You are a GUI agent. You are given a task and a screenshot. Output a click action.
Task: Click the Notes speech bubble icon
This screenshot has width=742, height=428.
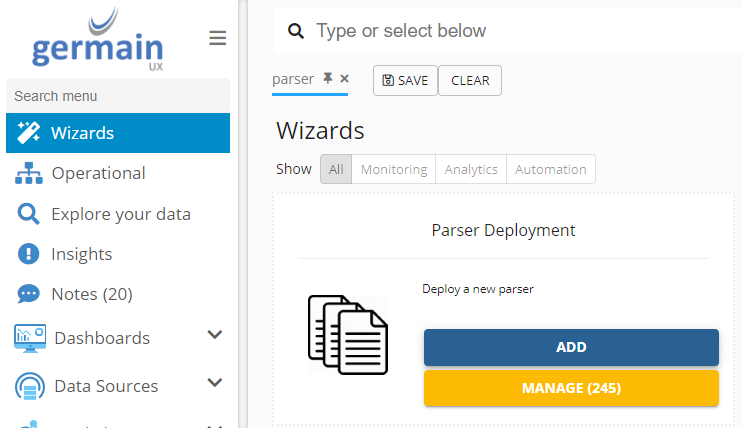pos(29,294)
